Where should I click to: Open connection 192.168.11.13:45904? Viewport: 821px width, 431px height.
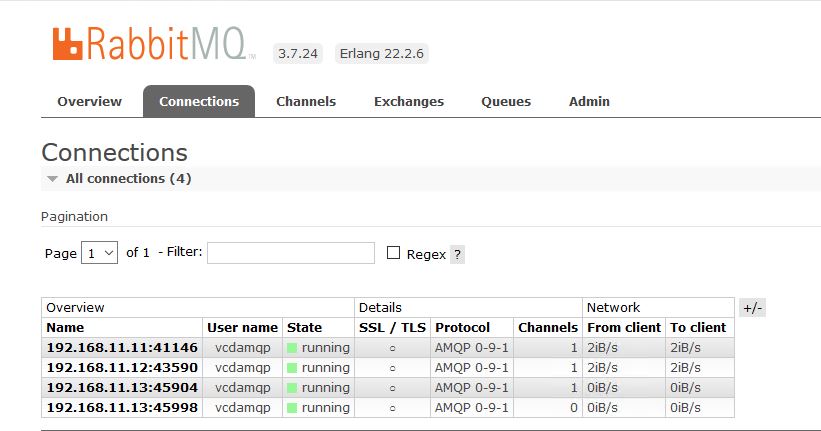(122, 388)
